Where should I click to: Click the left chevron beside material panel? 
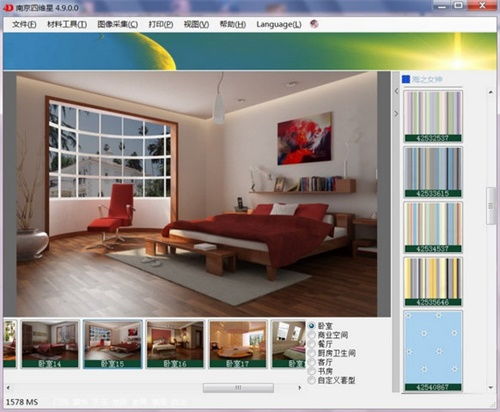[396, 91]
